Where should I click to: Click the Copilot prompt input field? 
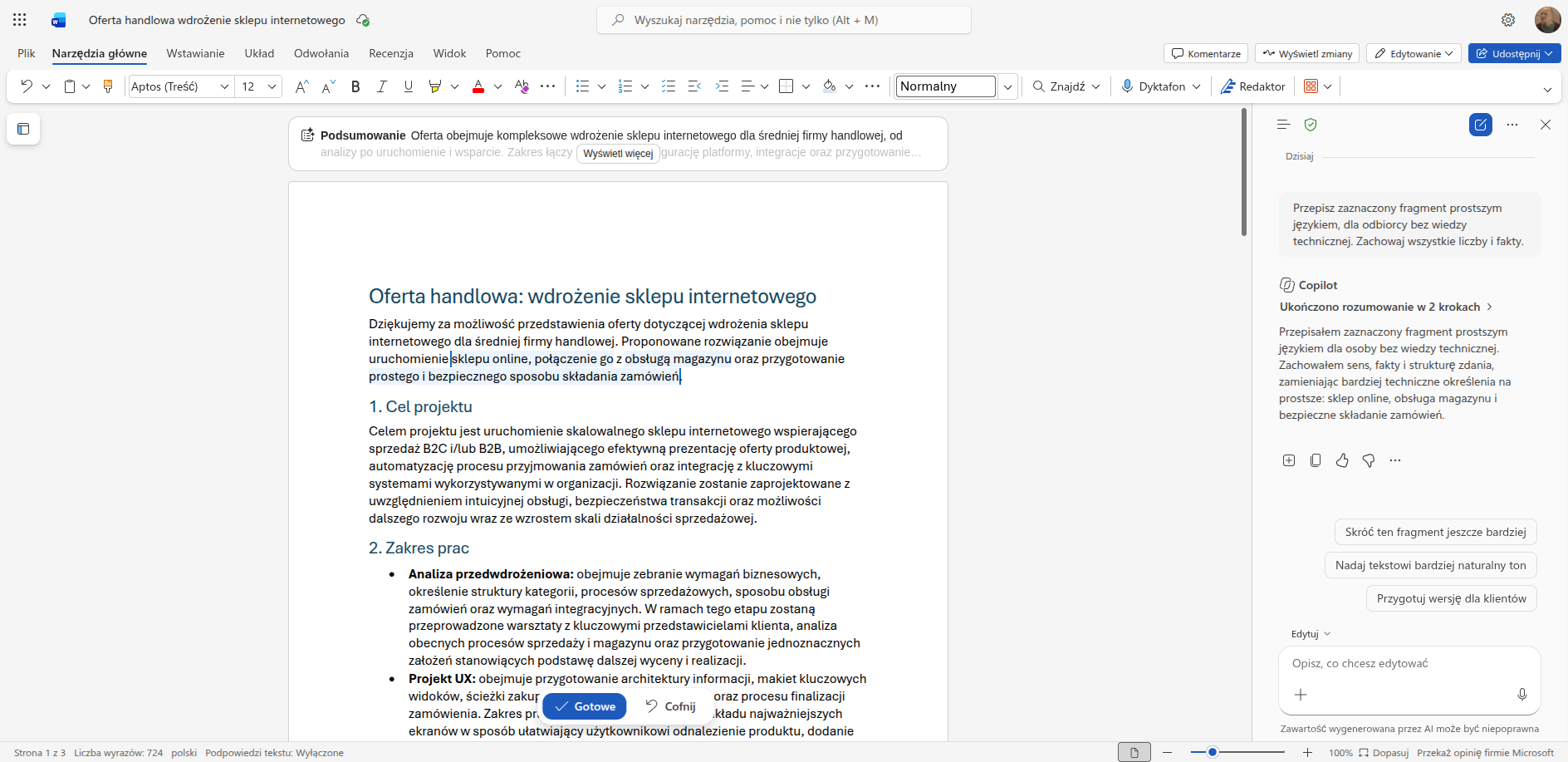[1409, 663]
